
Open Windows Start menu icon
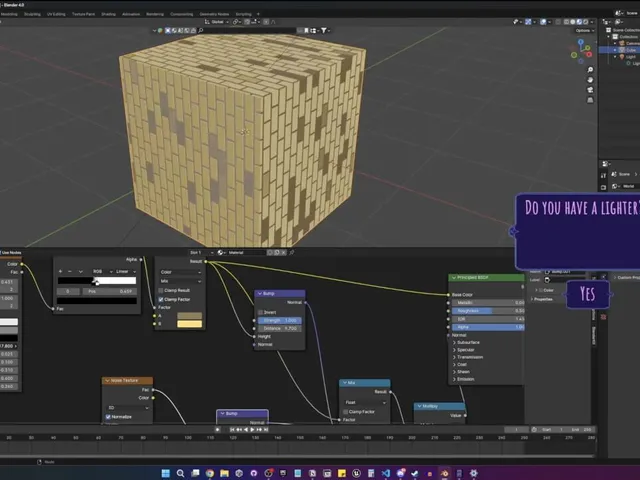point(165,473)
